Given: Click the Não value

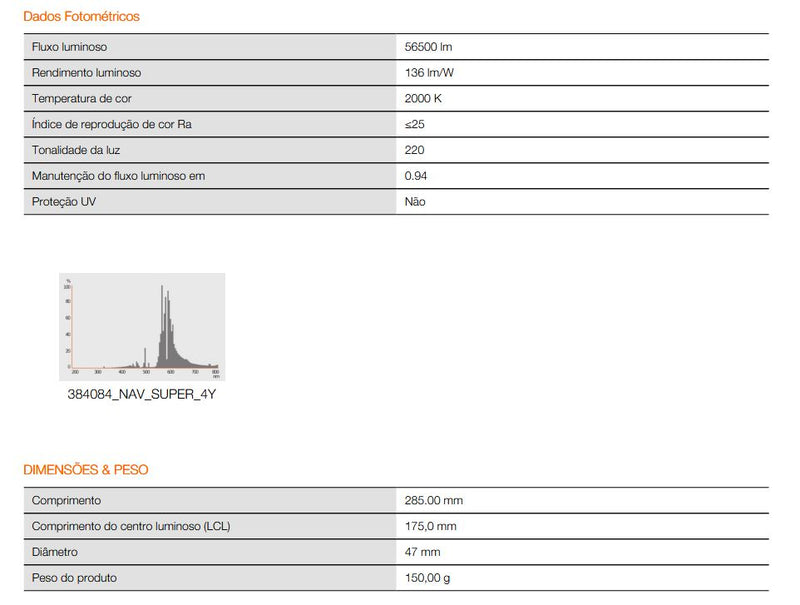Looking at the screenshot, I should (x=415, y=201).
